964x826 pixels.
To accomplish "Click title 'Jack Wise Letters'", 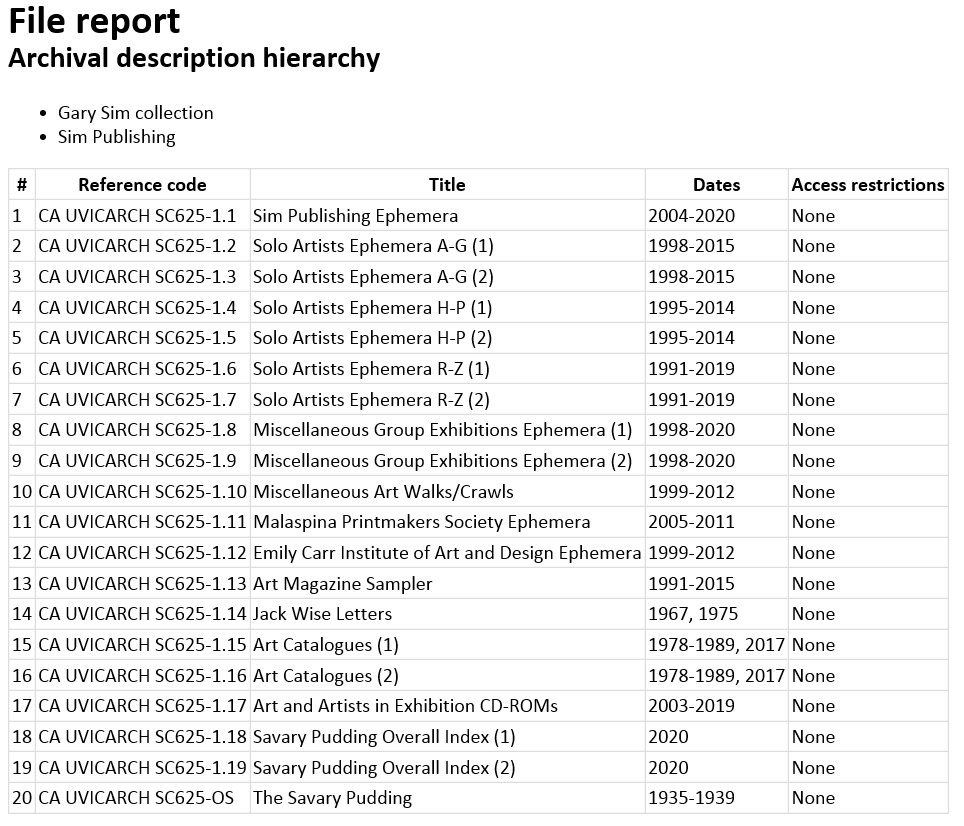I will coord(322,613).
